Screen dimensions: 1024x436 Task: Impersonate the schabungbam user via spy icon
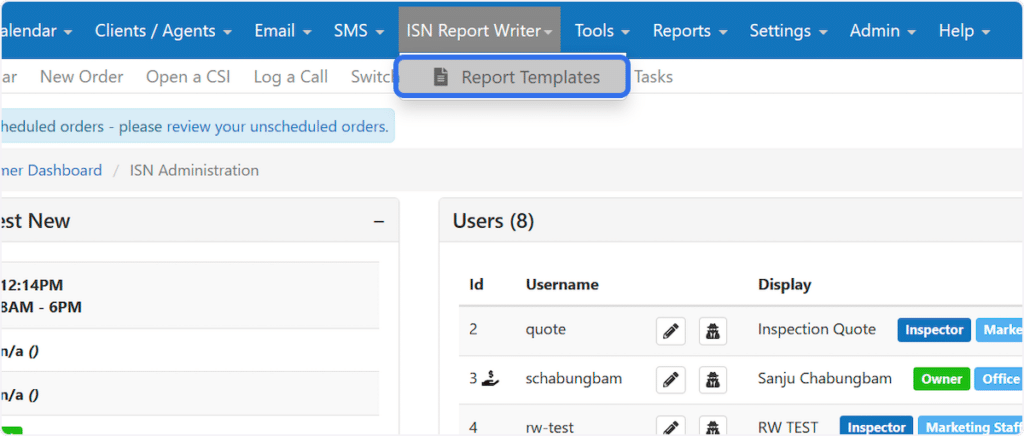tap(711, 379)
